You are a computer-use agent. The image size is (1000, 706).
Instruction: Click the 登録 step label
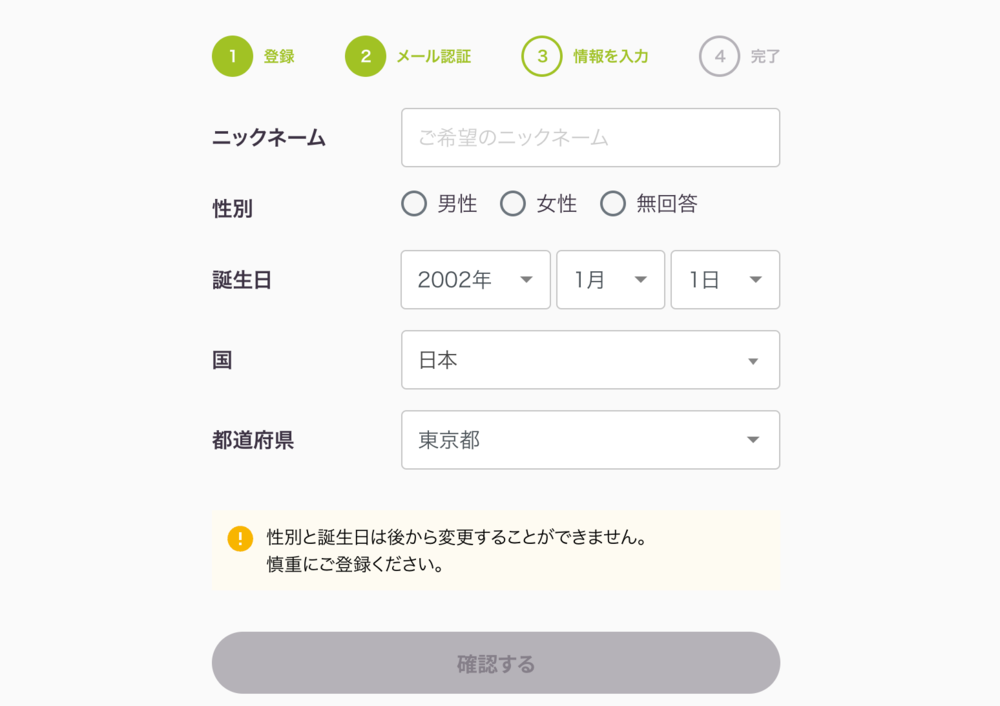coord(279,57)
